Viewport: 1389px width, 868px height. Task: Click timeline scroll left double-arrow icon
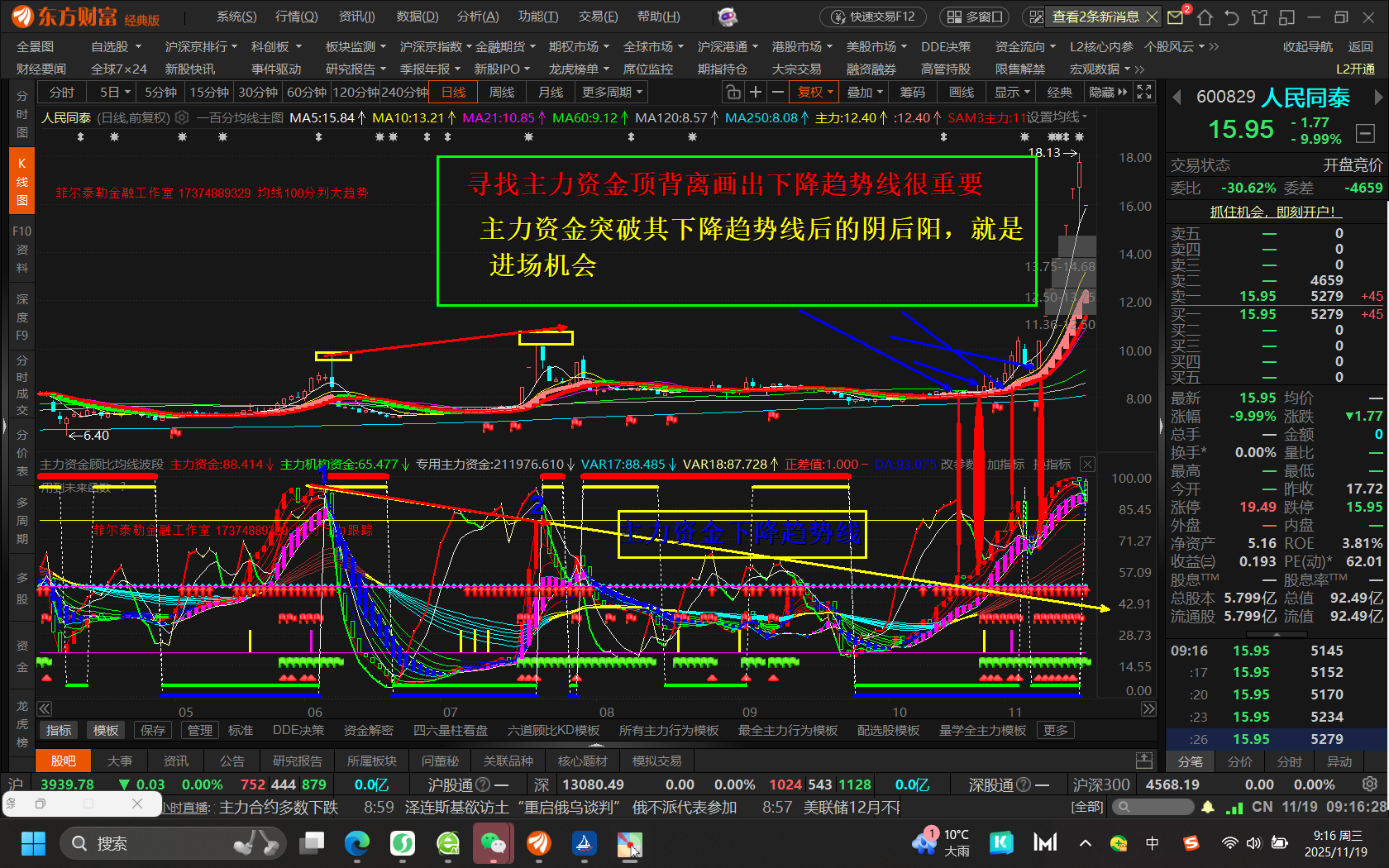(x=45, y=708)
